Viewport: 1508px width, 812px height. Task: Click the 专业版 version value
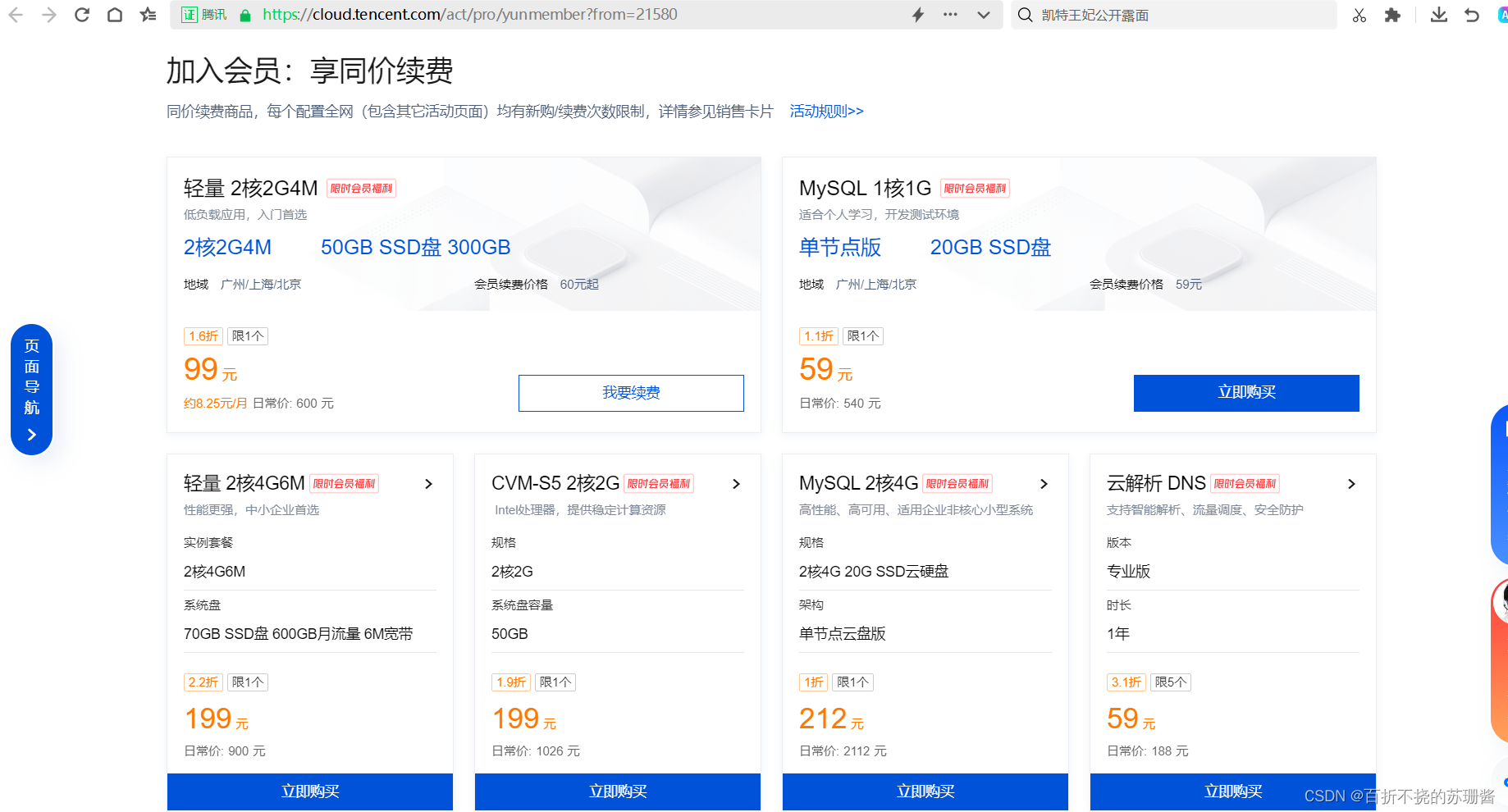[x=1128, y=572]
